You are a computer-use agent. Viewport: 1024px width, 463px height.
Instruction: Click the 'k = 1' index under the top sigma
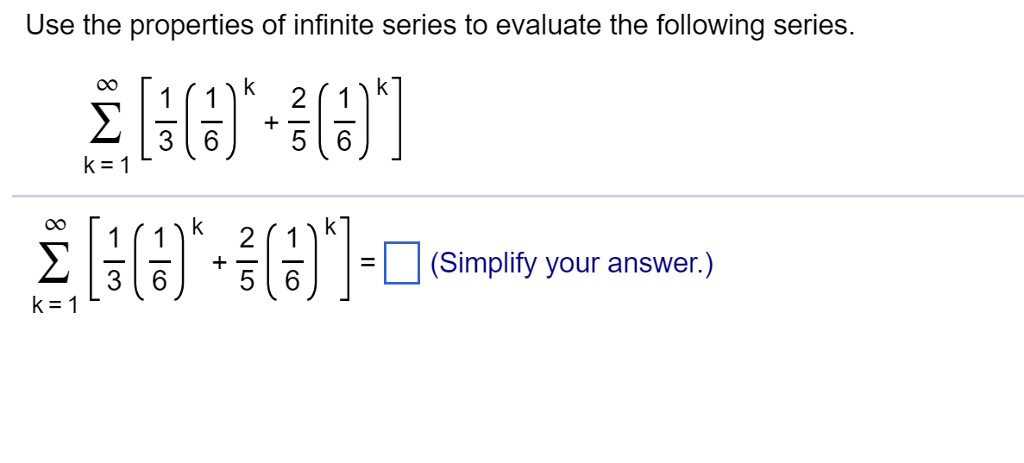point(107,166)
